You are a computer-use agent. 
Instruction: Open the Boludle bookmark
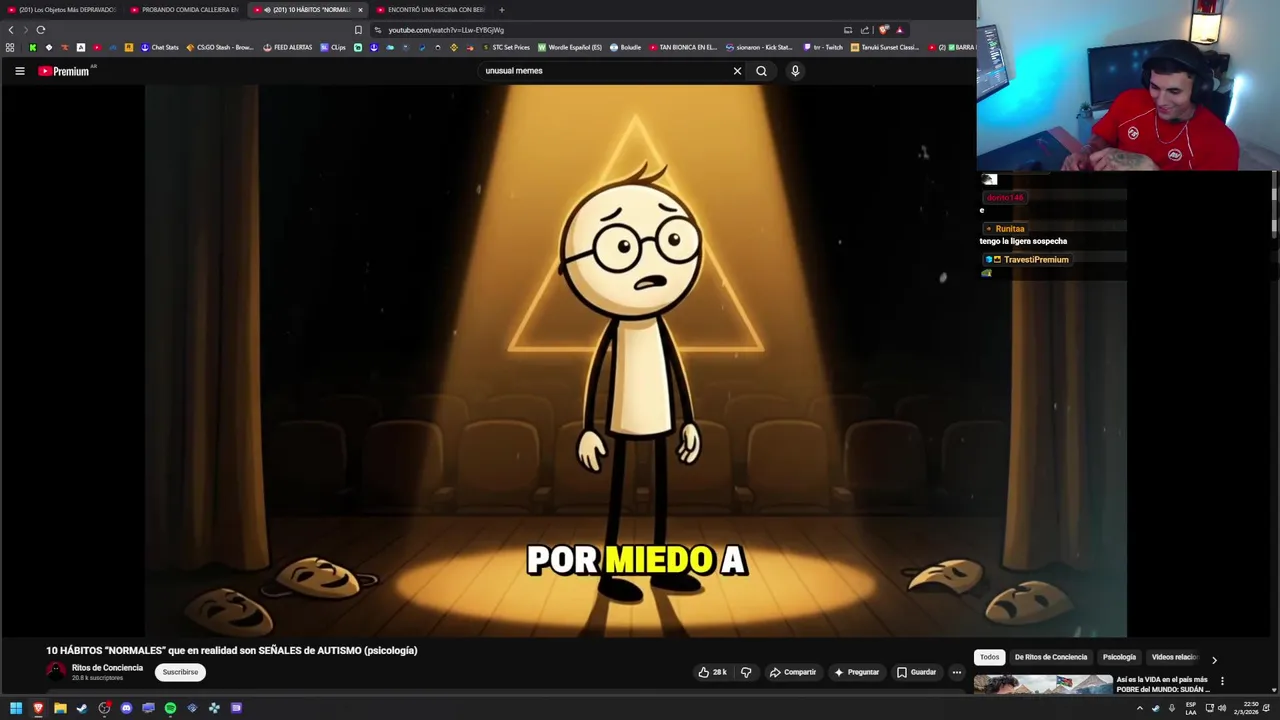click(x=626, y=47)
